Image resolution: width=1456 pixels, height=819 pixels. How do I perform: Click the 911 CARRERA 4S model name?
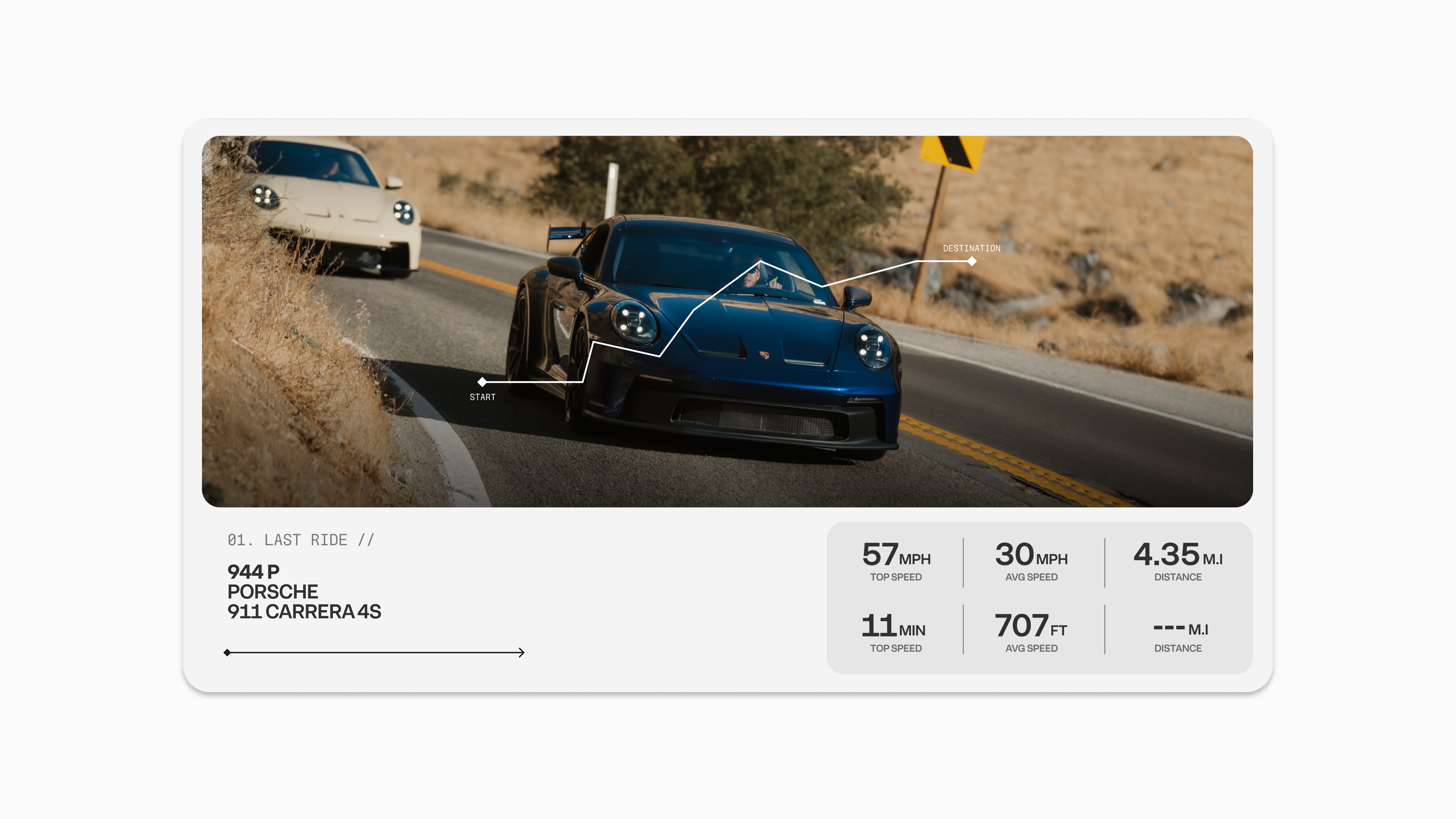click(x=304, y=612)
